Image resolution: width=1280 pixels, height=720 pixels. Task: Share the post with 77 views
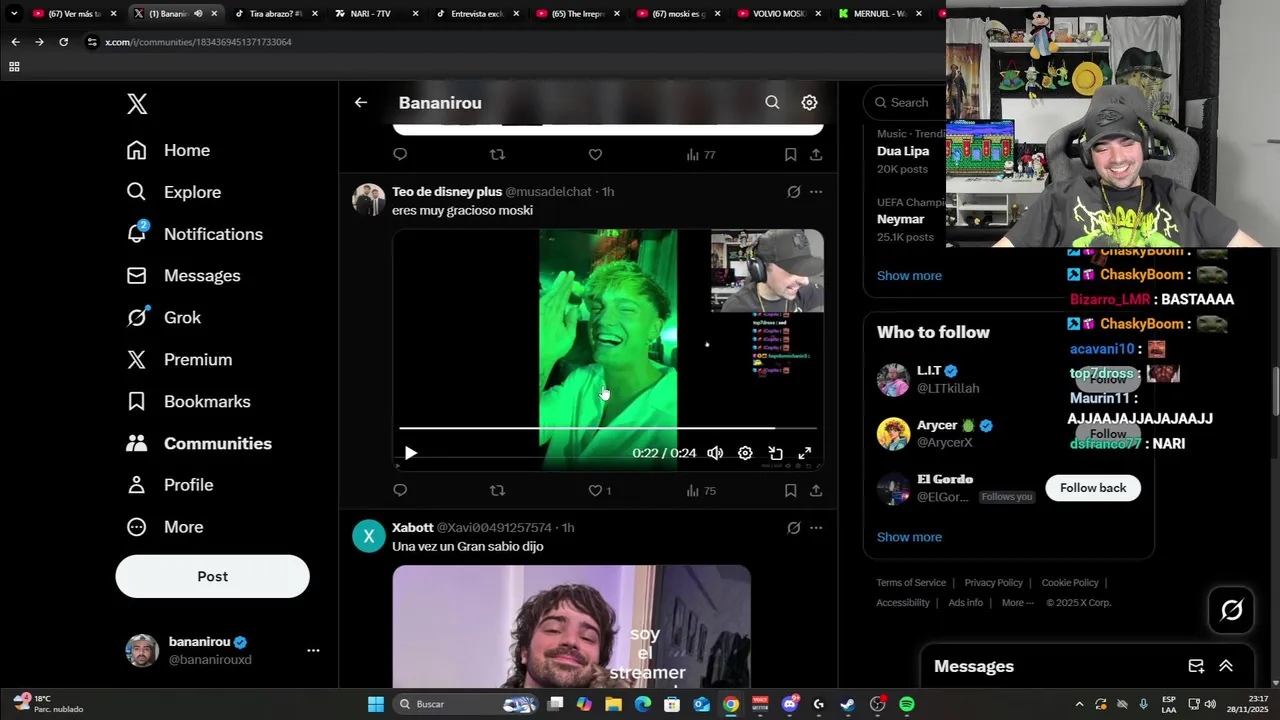pos(816,154)
